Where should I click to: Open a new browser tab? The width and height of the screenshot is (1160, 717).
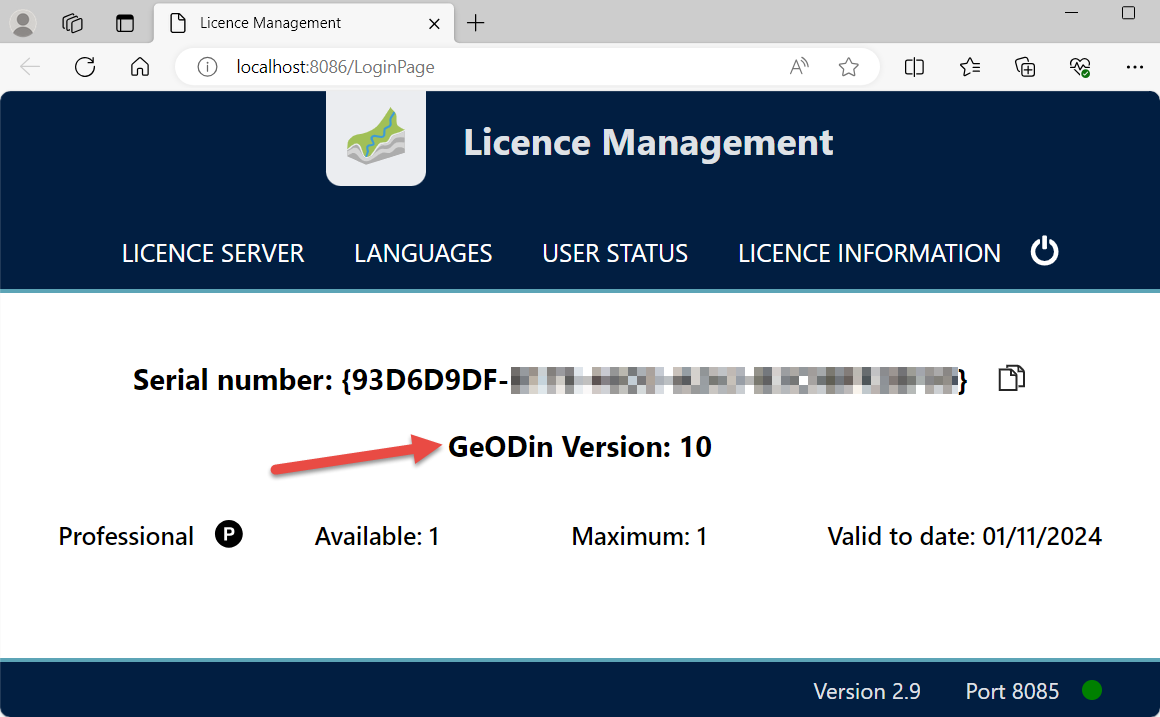pyautogui.click(x=476, y=23)
